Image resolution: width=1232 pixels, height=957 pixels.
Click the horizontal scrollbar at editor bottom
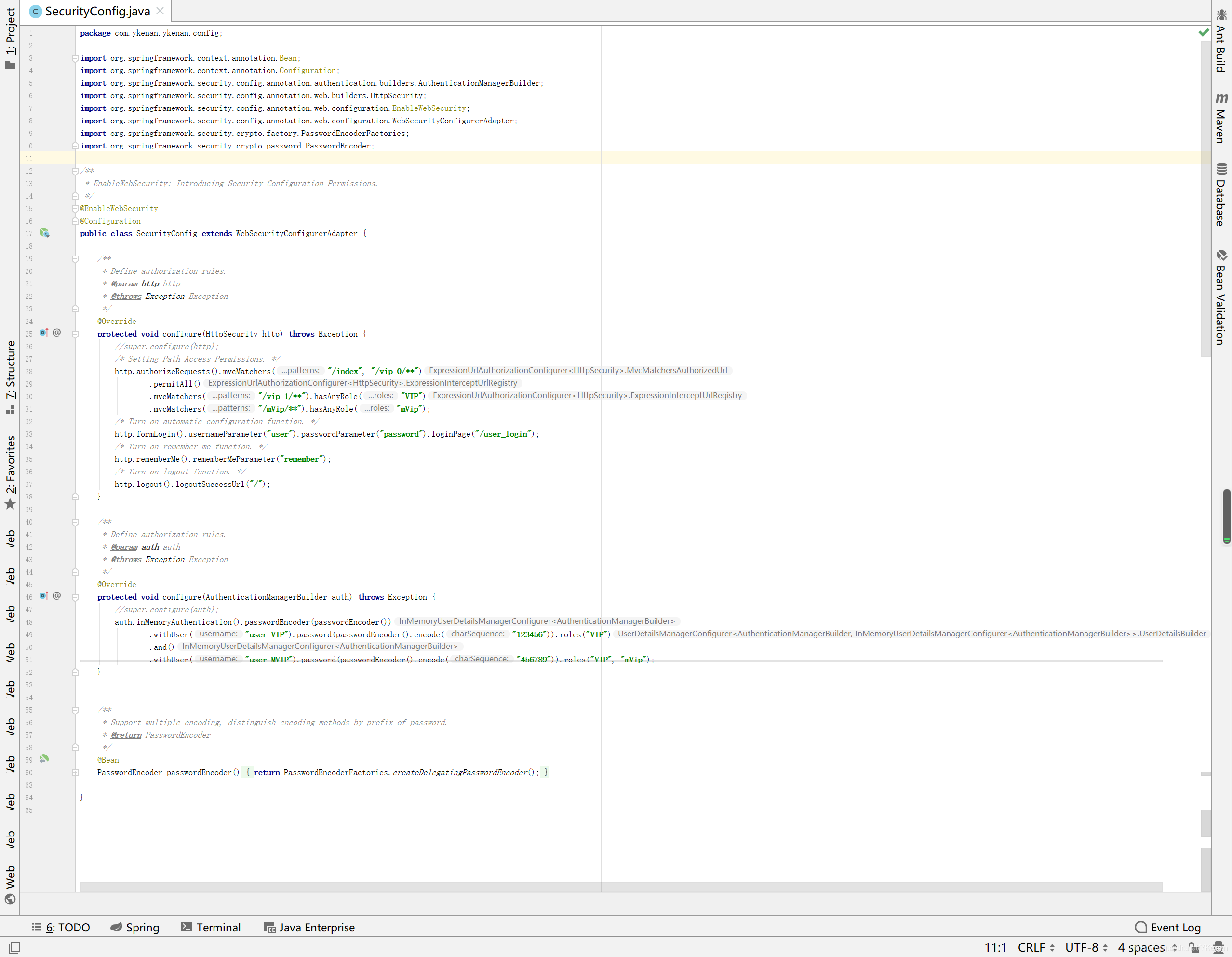point(620,887)
